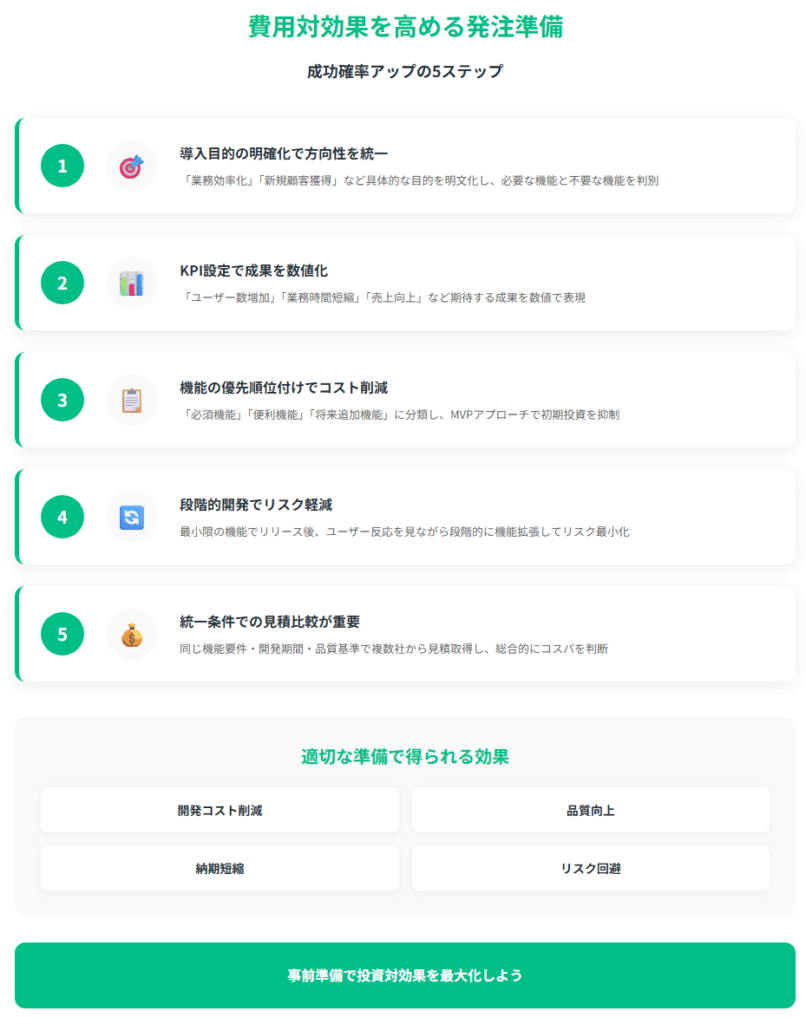Screen dimensions: 806x1024
Task: Select the 品質向上 box
Action: point(590,810)
